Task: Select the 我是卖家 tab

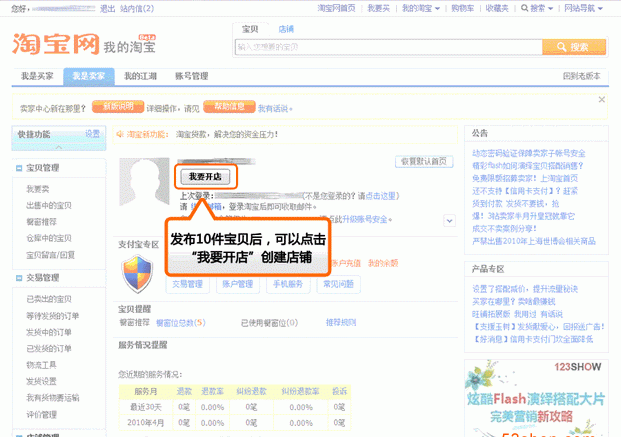Action: [x=89, y=76]
